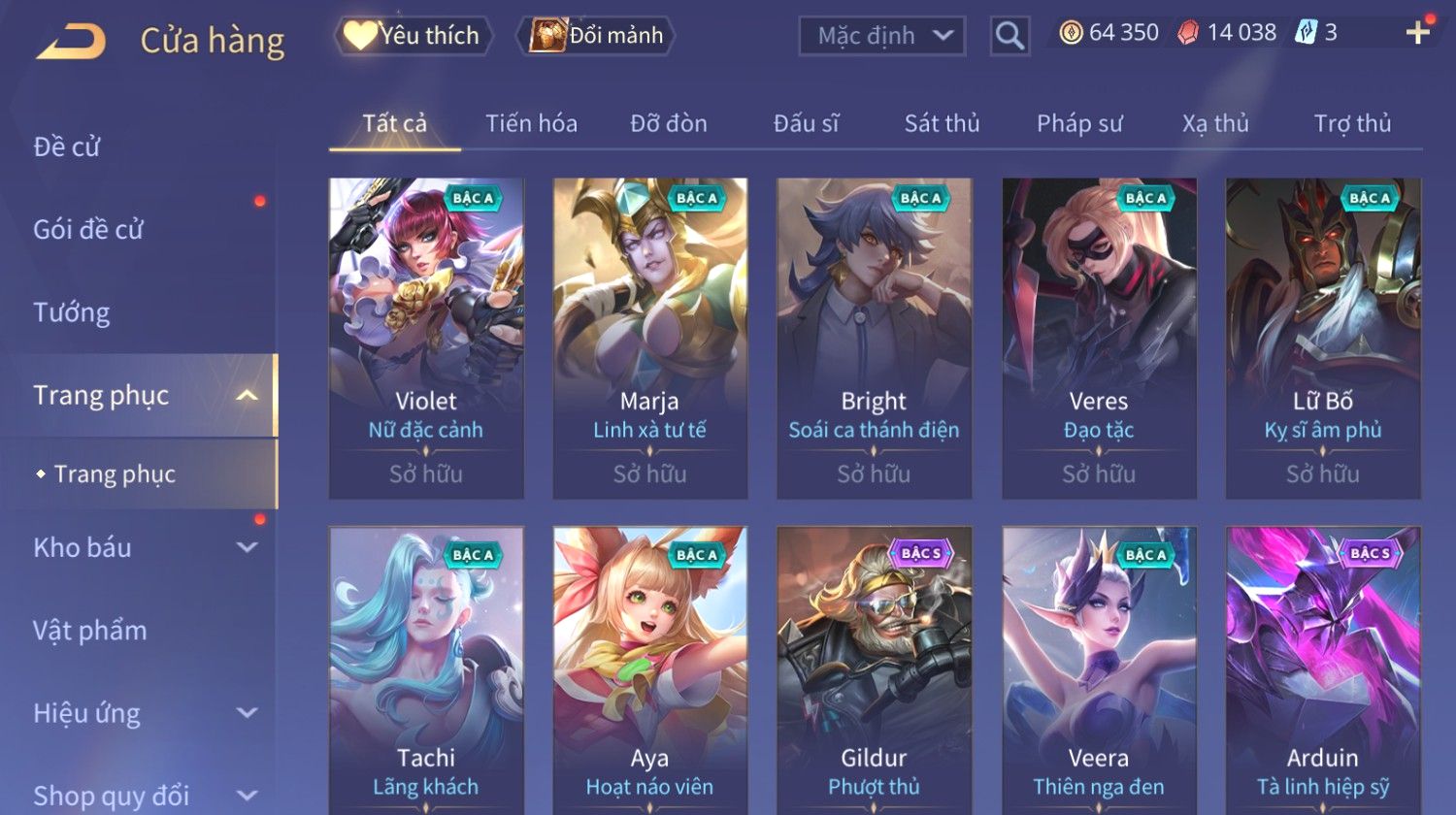Select Gildur Phượt thủ skin card
The image size is (1456, 815).
874,670
